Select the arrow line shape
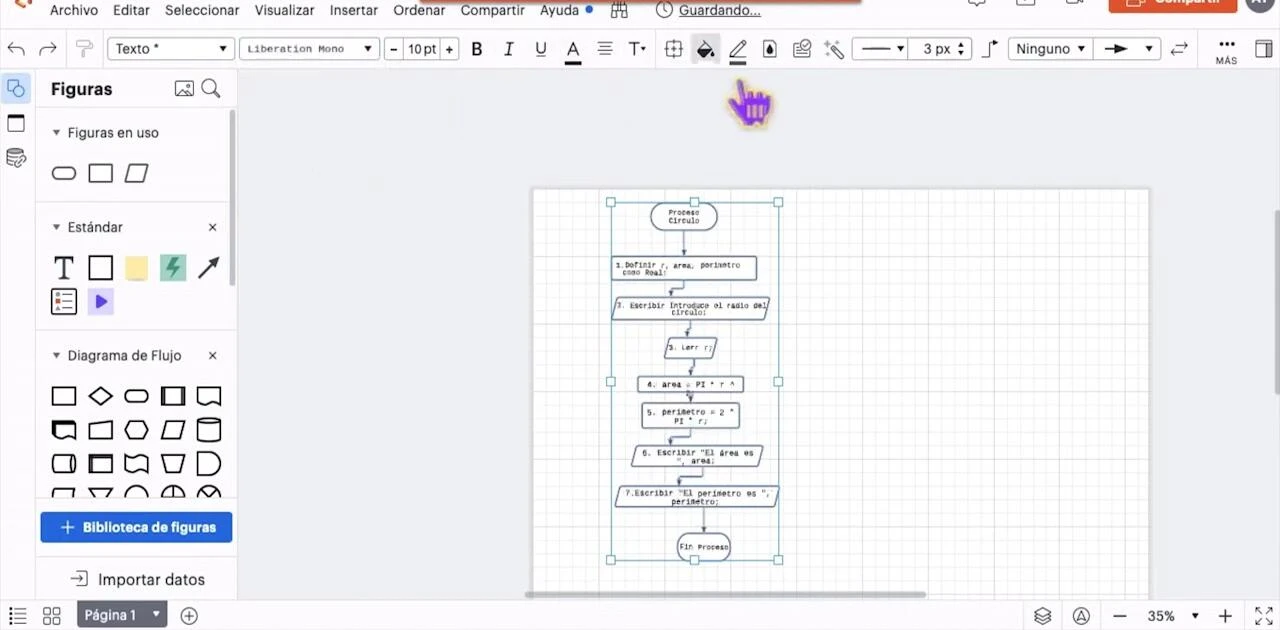This screenshot has height=630, width=1280. (208, 268)
